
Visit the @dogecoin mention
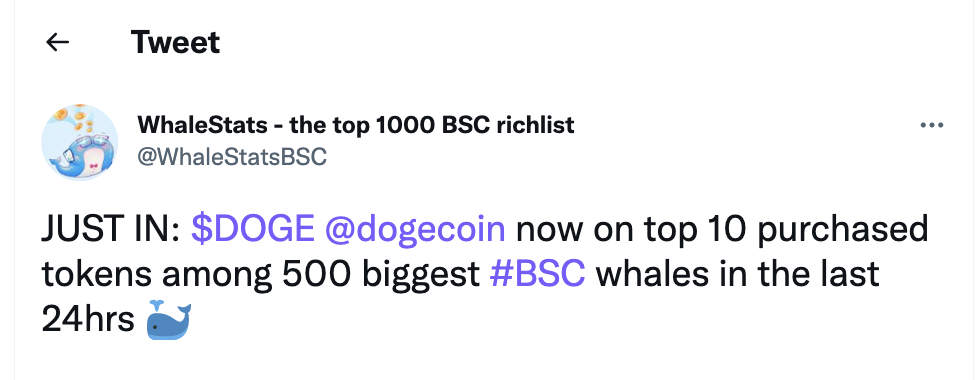(415, 229)
